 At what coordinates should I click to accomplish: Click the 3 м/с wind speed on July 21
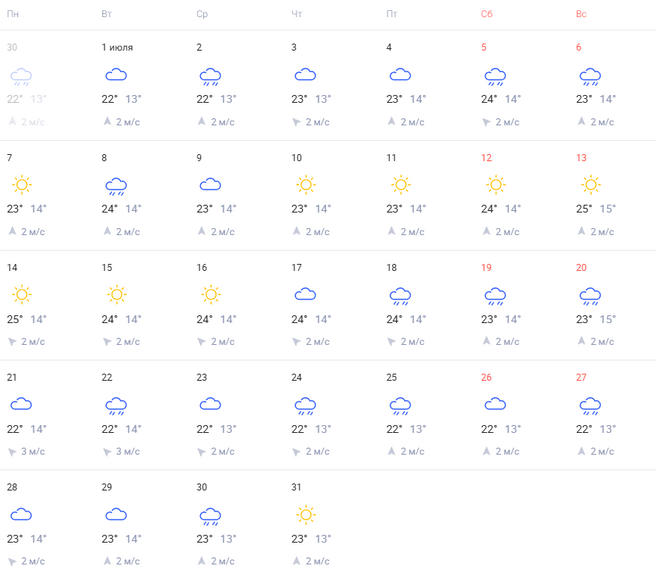(33, 451)
